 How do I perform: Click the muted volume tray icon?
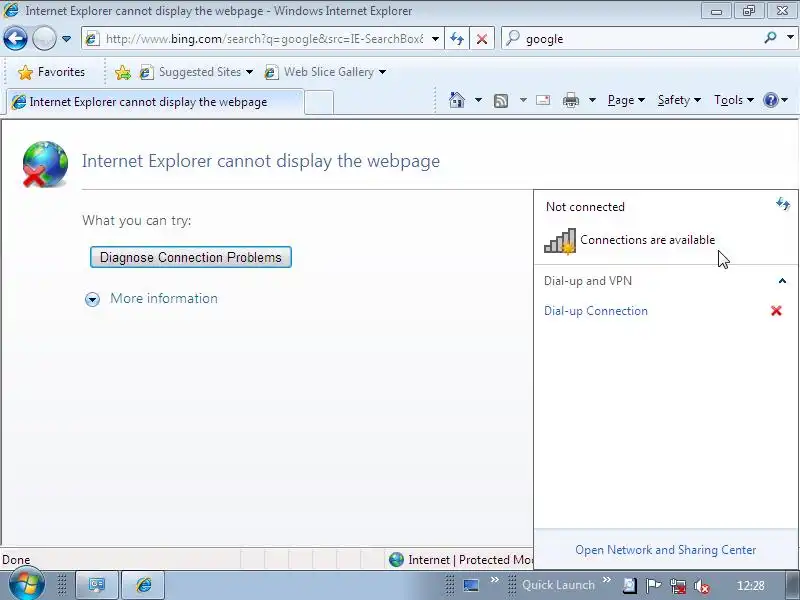[x=702, y=586]
